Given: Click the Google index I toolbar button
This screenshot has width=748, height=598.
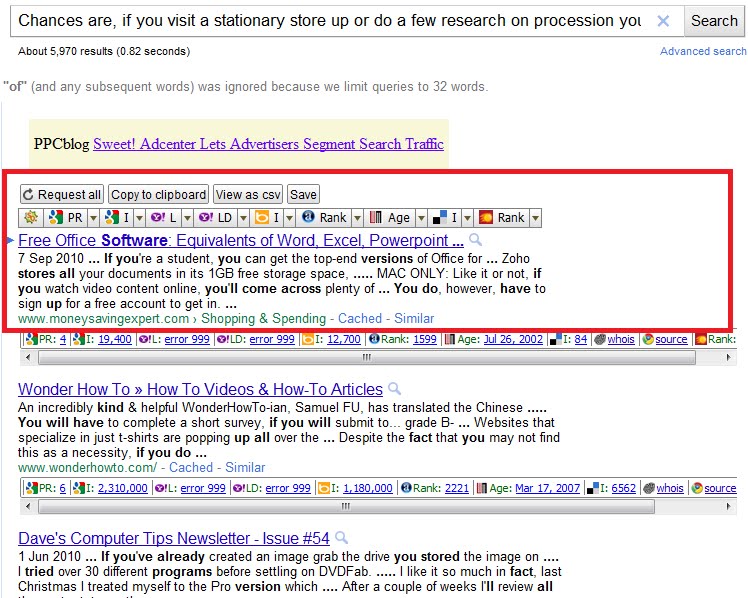Looking at the screenshot, I should click(x=117, y=218).
